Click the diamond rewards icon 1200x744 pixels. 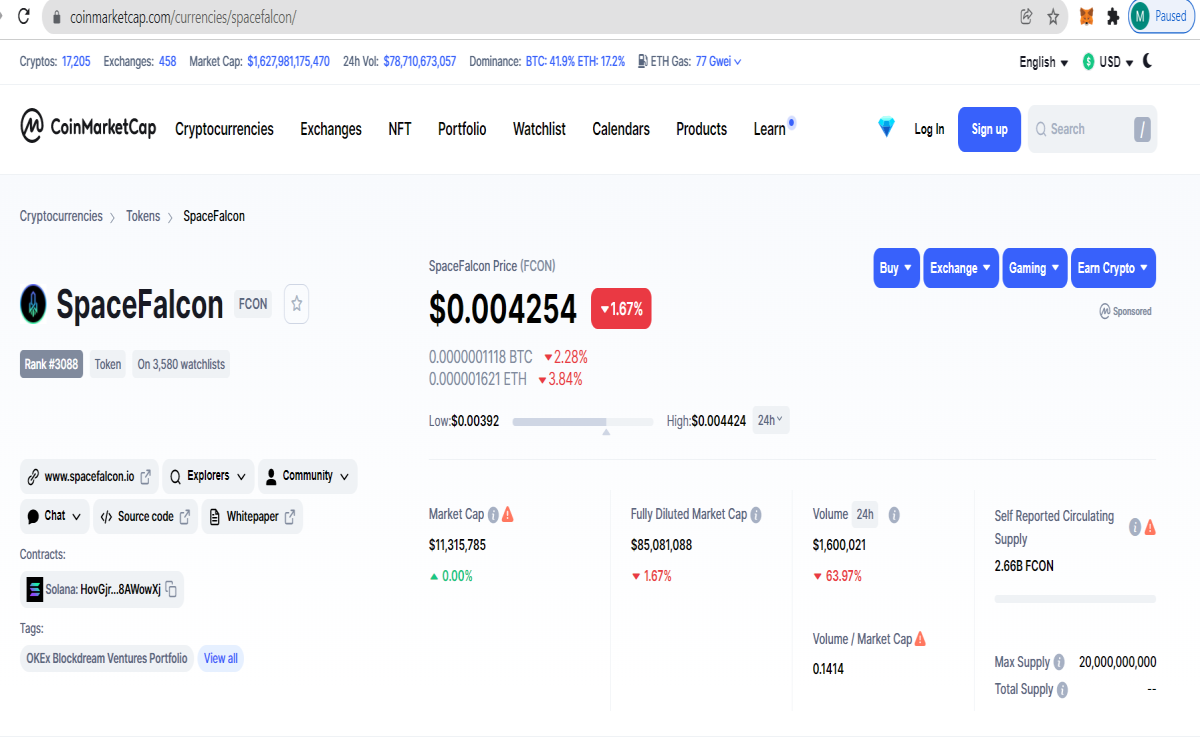point(886,128)
